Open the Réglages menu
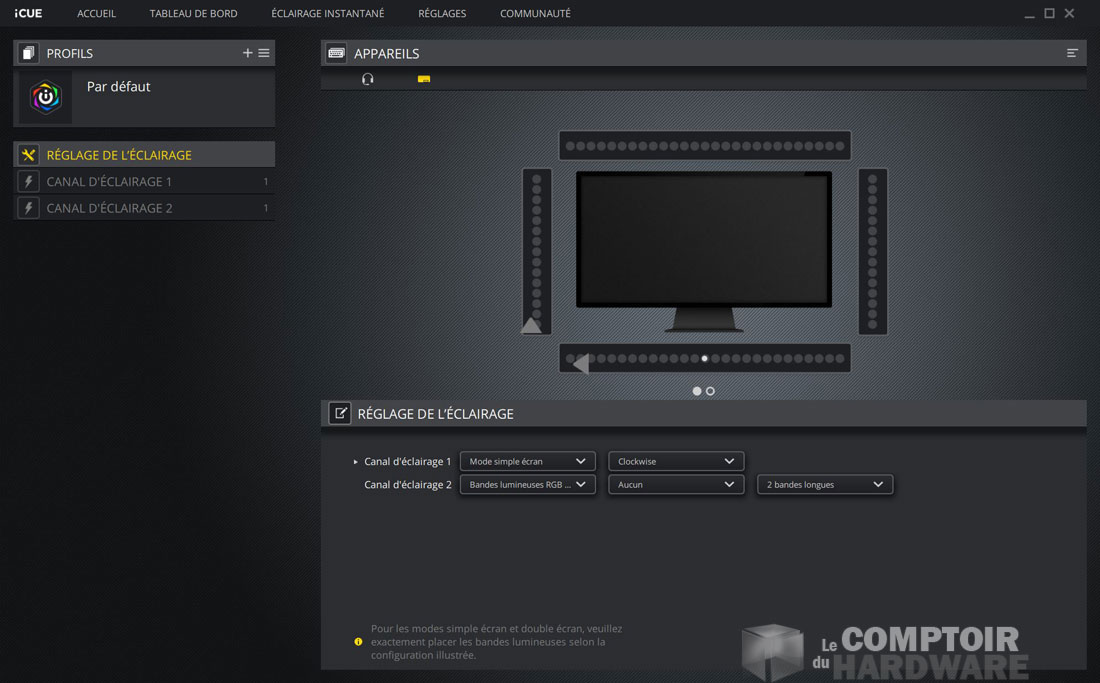 click(x=442, y=14)
